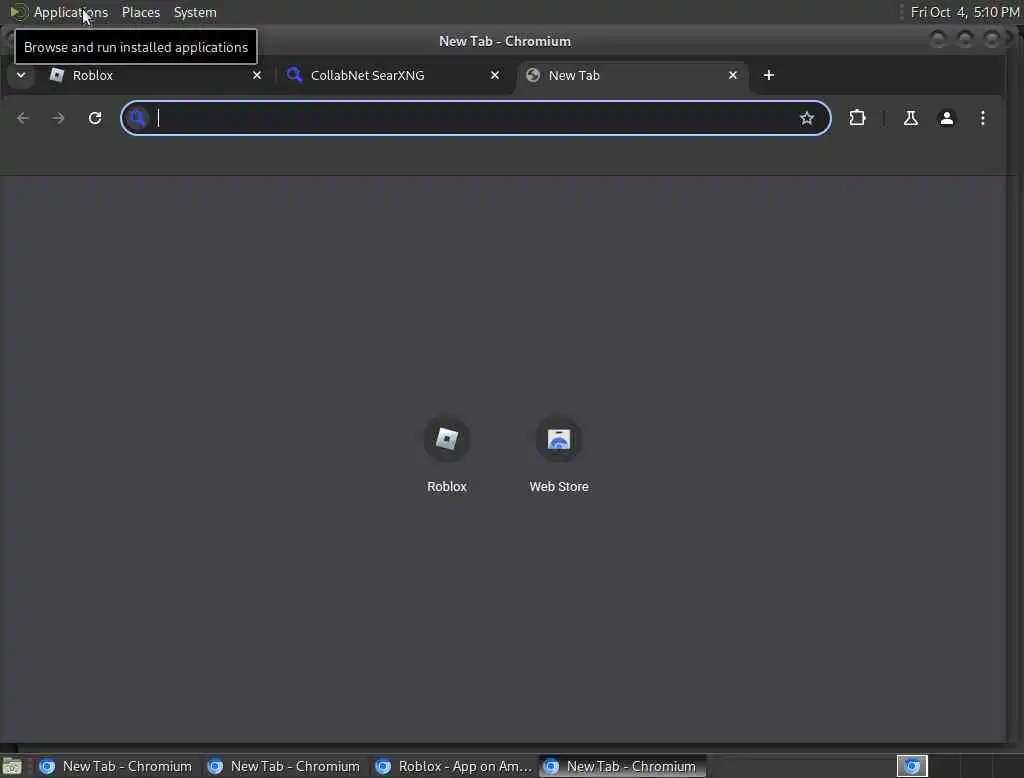The image size is (1024, 778).
Task: Open the Applications menu
Action: 71,12
